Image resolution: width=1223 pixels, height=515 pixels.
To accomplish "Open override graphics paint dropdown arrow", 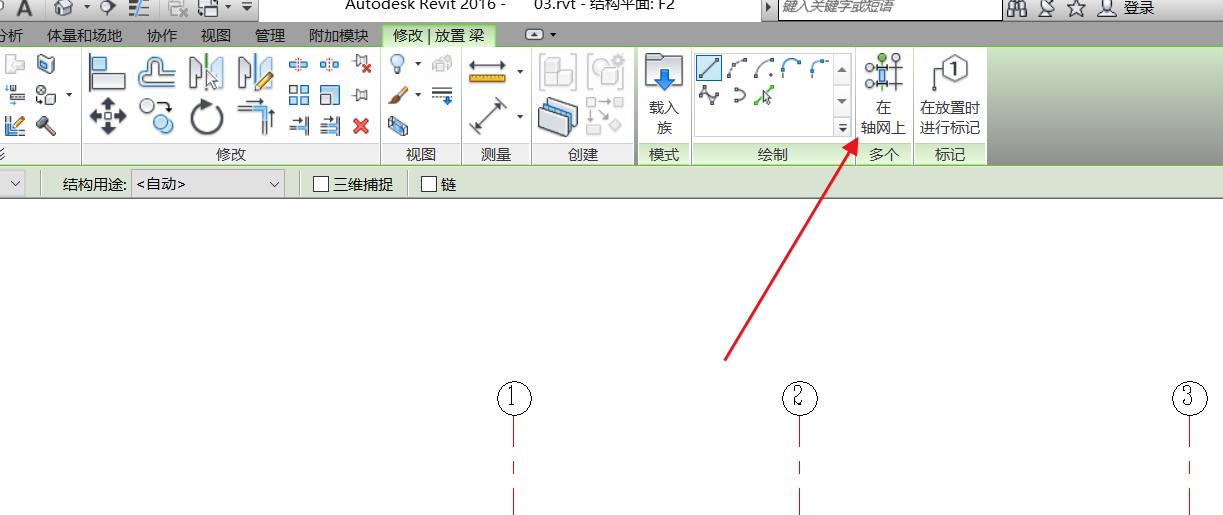I will (417, 96).
